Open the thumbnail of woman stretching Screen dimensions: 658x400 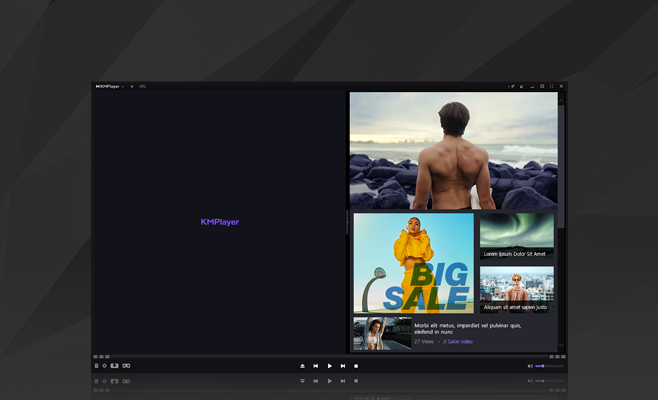[x=382, y=334]
